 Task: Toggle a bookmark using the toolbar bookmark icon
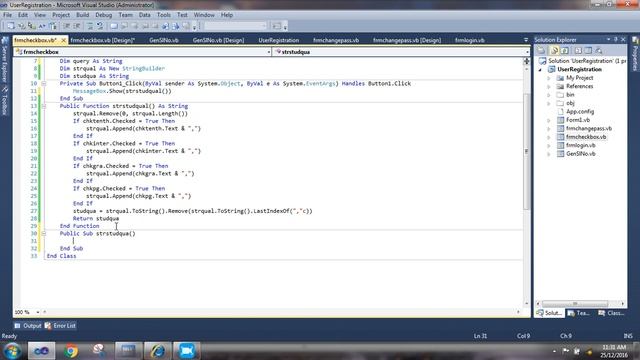[x=114, y=26]
